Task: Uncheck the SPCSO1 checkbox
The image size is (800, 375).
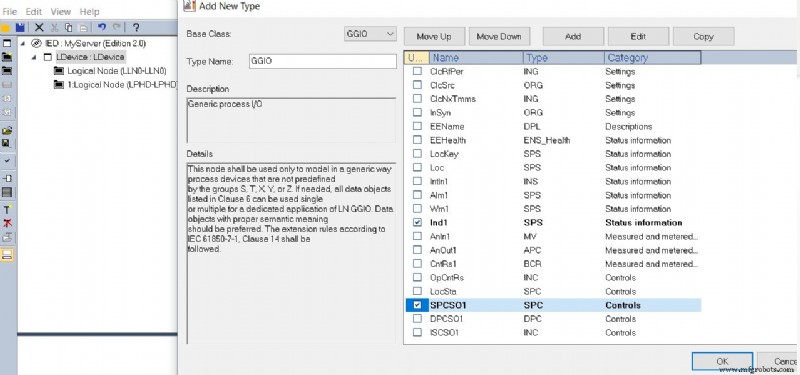Action: tap(417, 305)
